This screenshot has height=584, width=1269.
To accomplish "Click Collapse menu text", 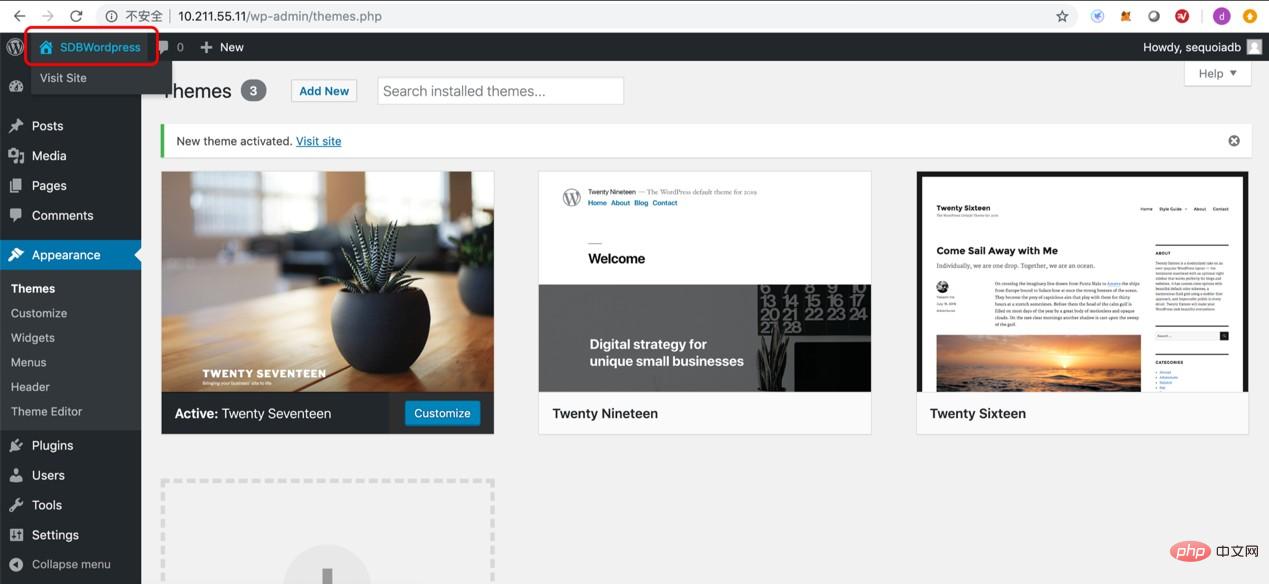I will (x=71, y=564).
